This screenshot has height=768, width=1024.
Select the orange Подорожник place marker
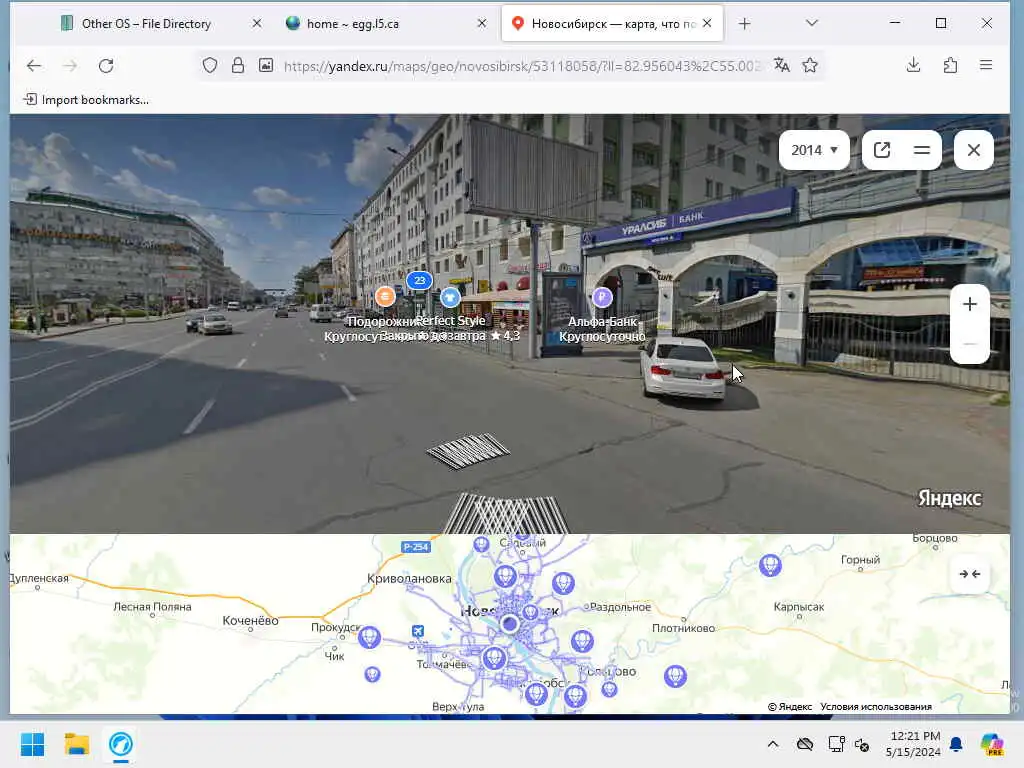coord(385,296)
